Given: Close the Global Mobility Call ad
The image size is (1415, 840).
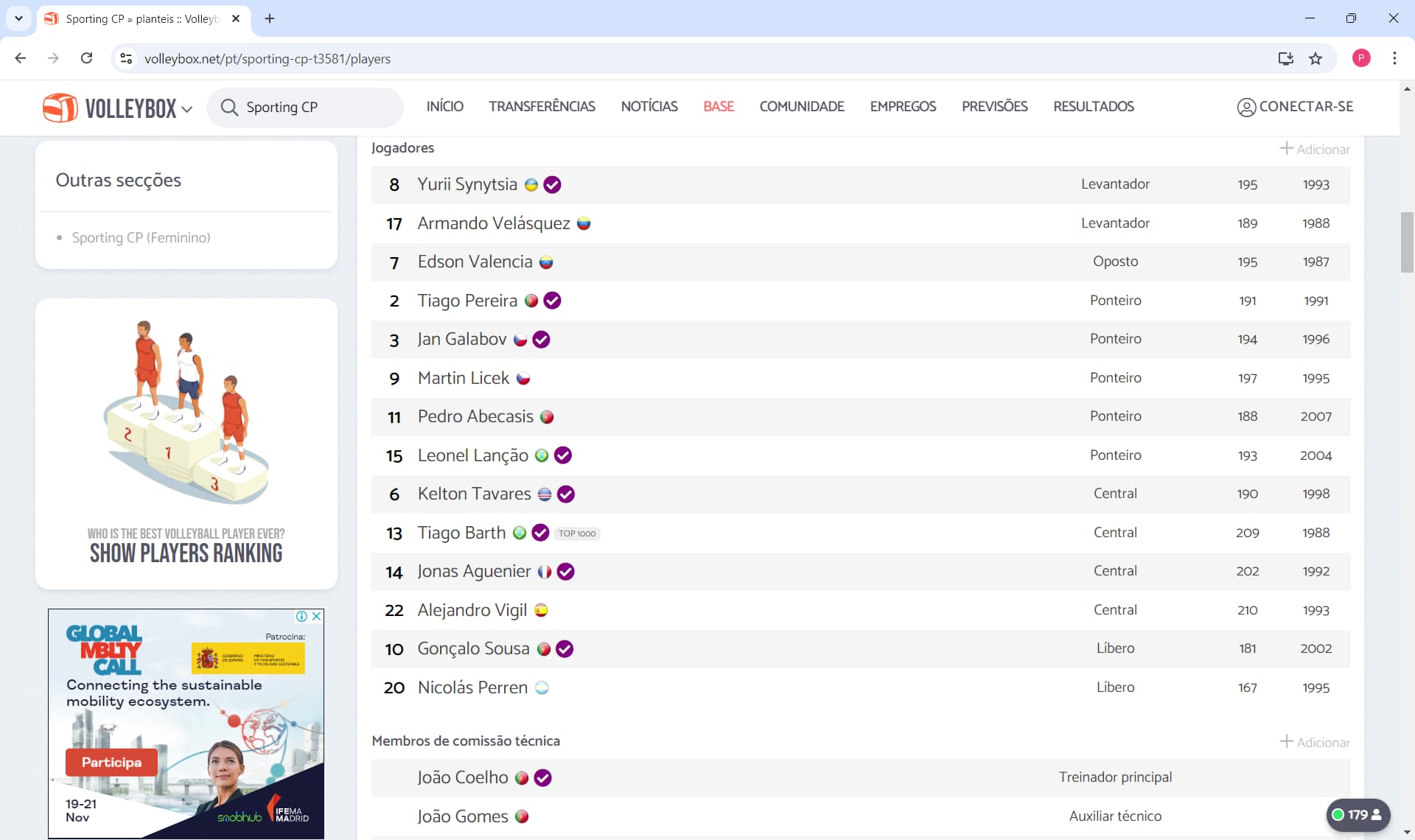Looking at the screenshot, I should [317, 616].
